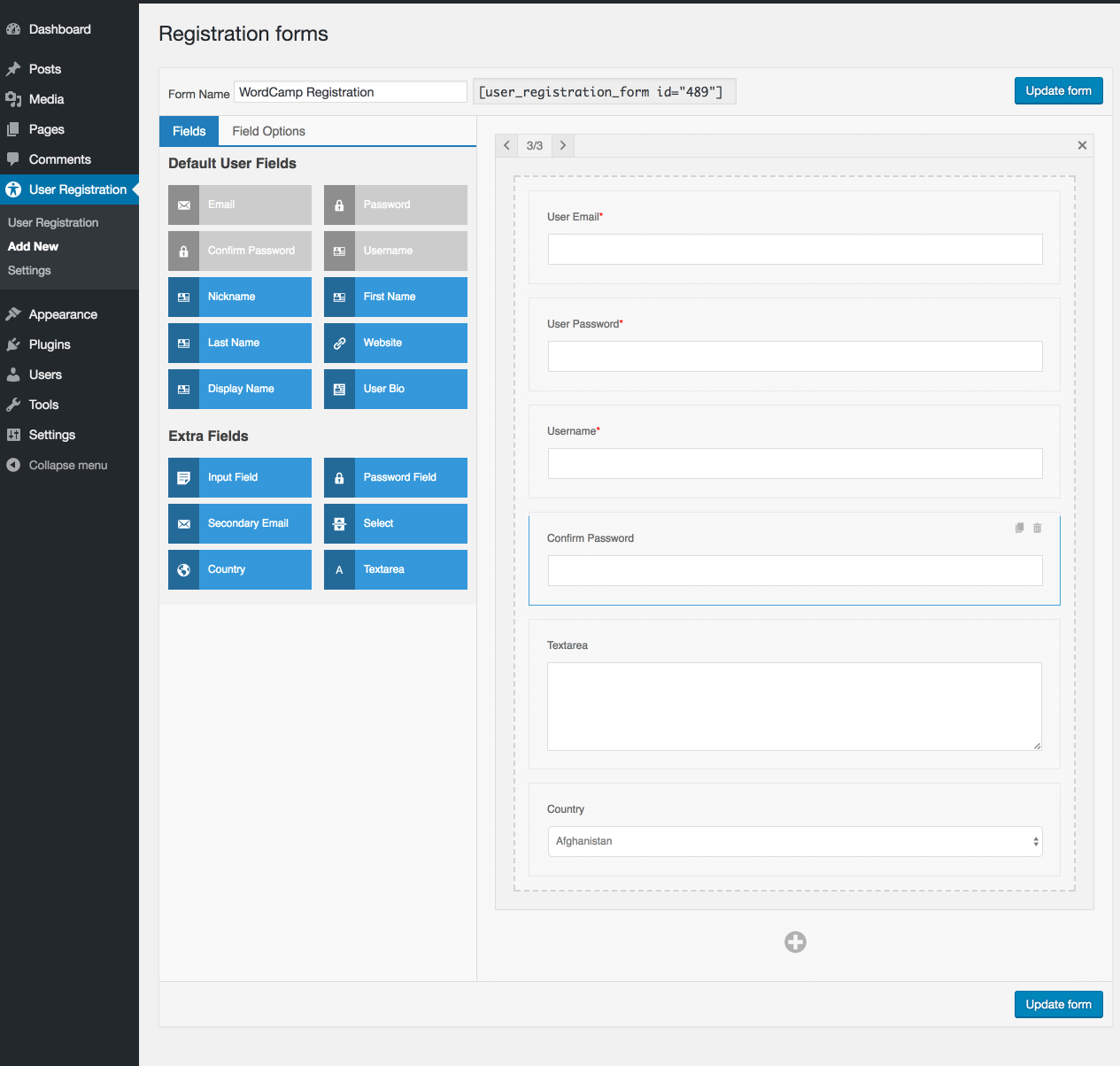Collapse the WordPress admin menu
1120x1066 pixels.
pyautogui.click(x=67, y=465)
